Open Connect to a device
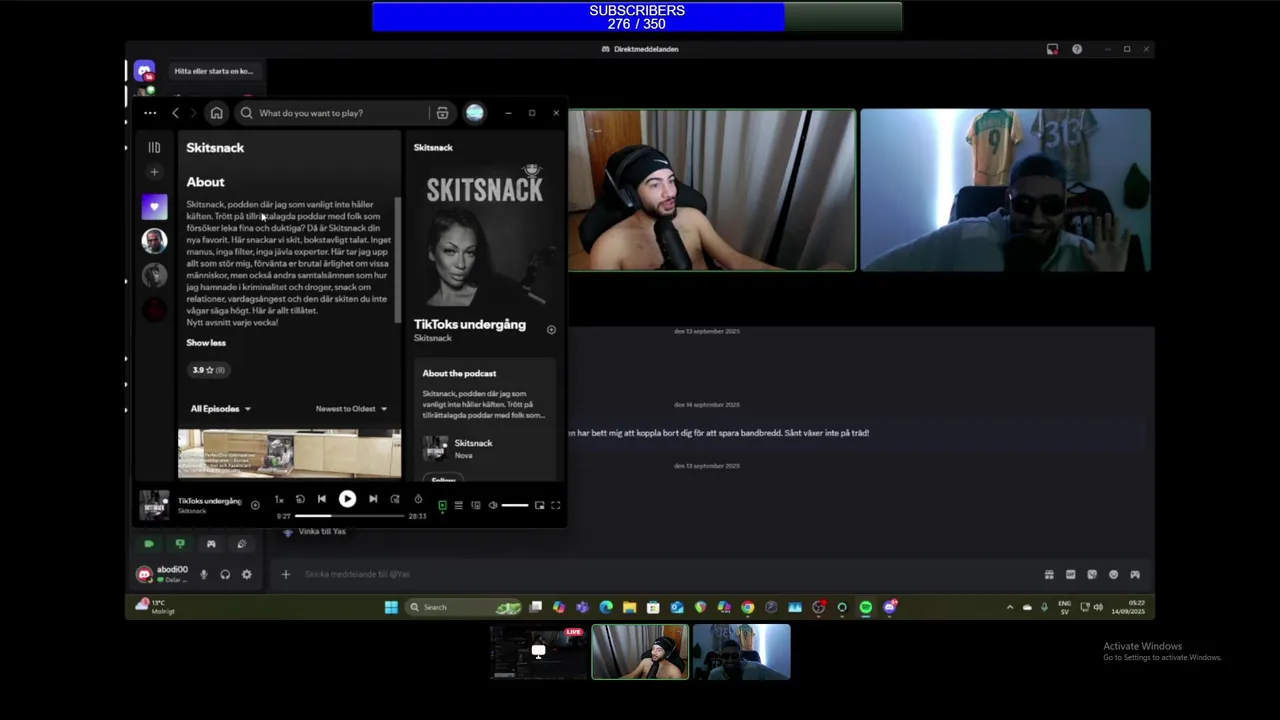The height and width of the screenshot is (720, 1280). (x=476, y=505)
